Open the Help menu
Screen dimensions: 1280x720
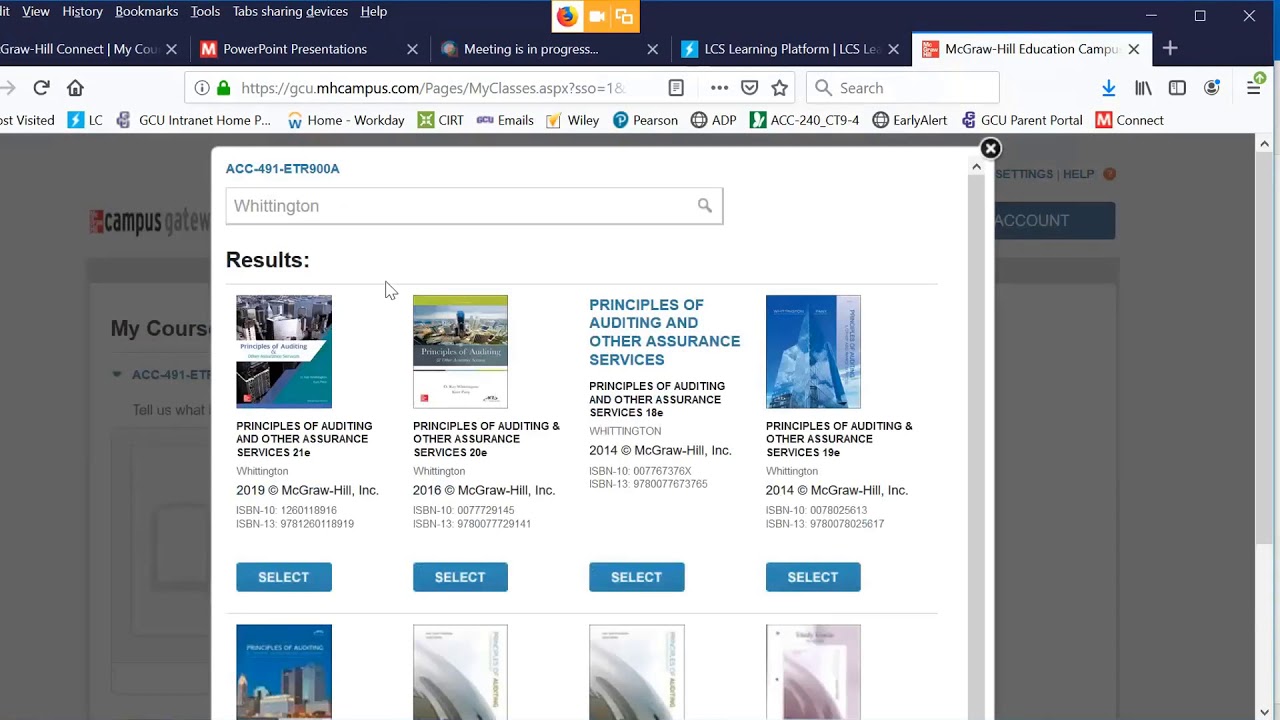(374, 11)
